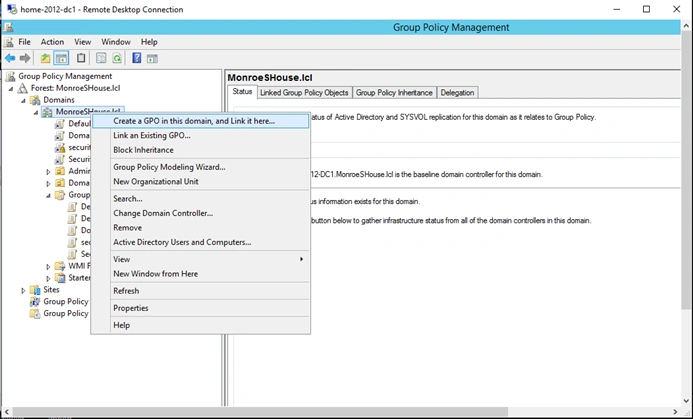Click the Group Policy Management title bar icon
This screenshot has height=419, width=693.
click(x=8, y=27)
